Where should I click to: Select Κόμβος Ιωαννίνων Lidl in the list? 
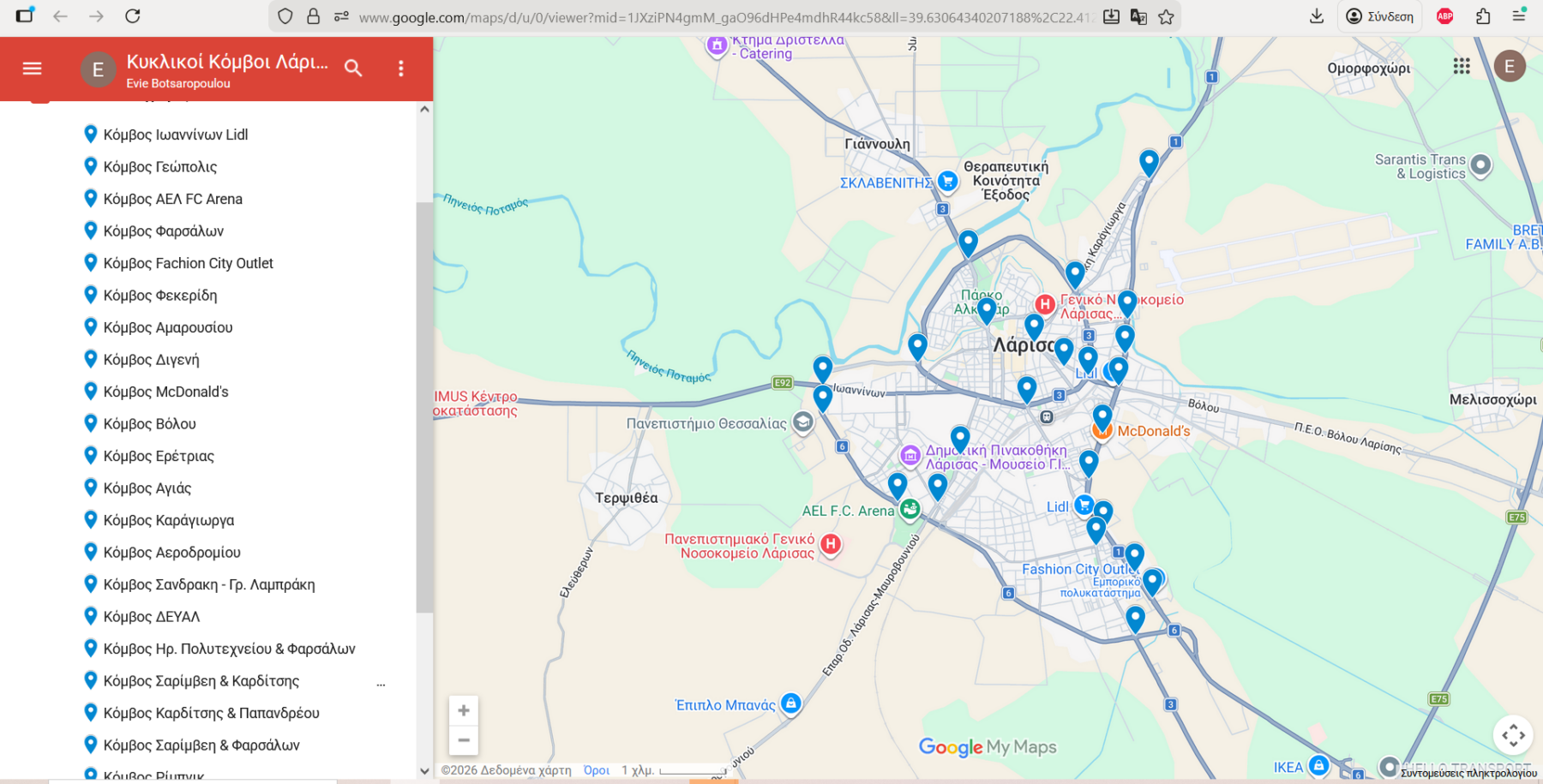(175, 135)
